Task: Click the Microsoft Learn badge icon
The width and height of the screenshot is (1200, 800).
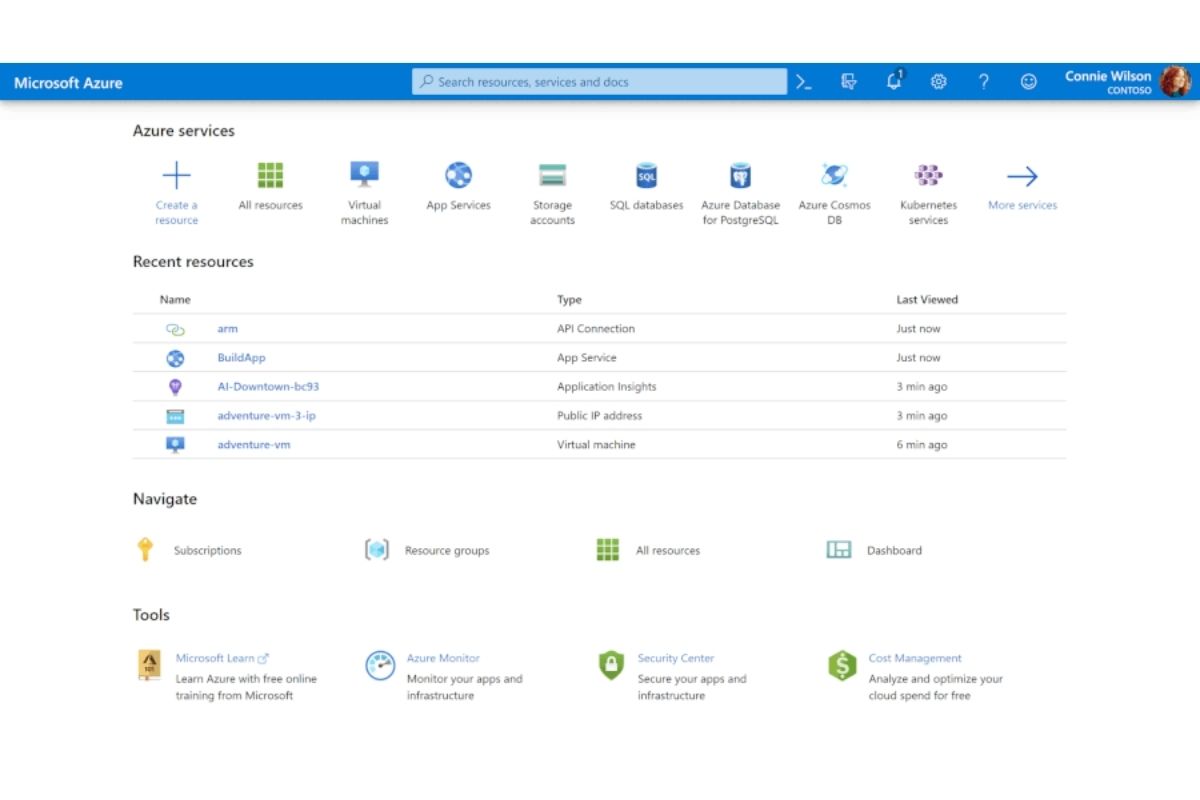Action: click(149, 666)
